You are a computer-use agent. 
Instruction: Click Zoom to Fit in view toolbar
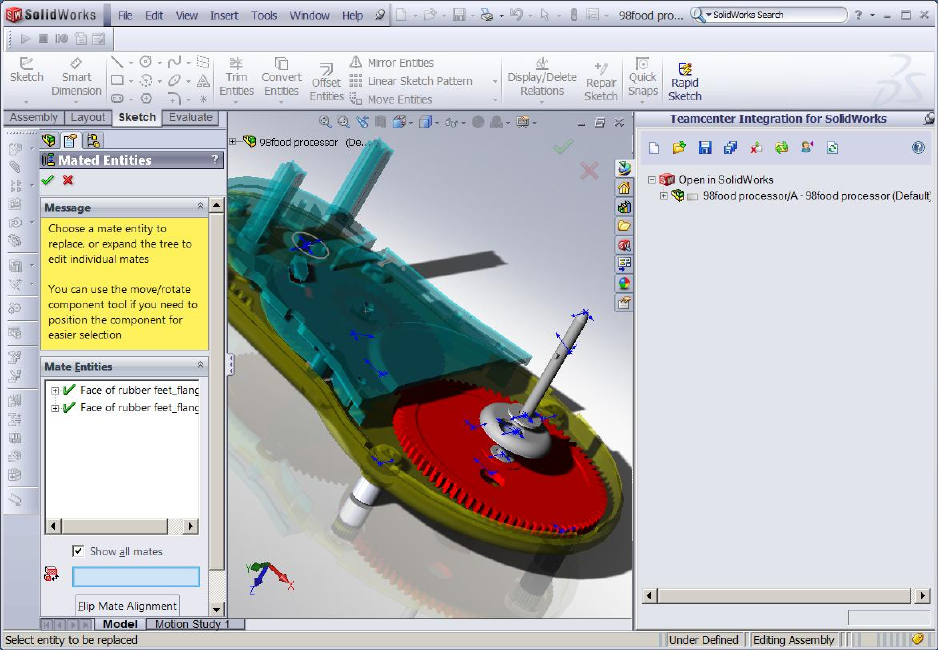pyautogui.click(x=325, y=122)
